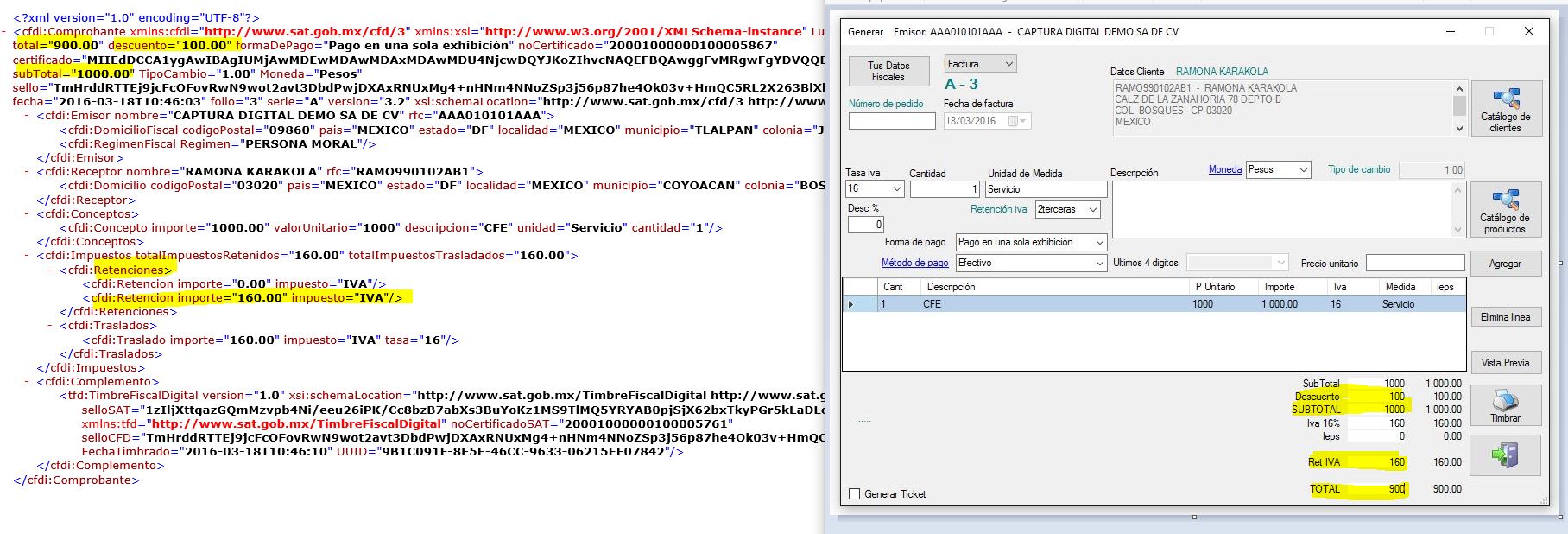The height and width of the screenshot is (534, 1568).
Task: Click the Unidad de Medida field
Action: click(1046, 188)
